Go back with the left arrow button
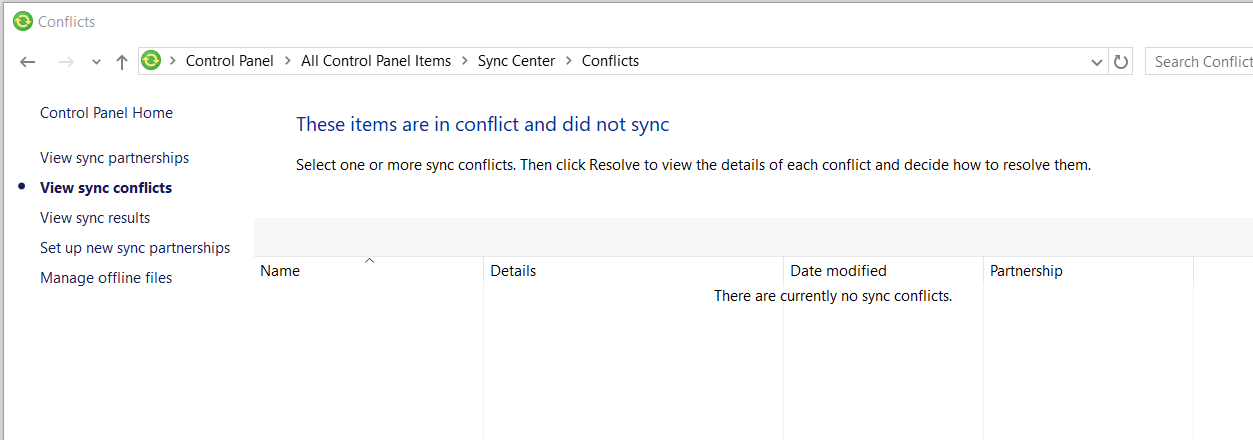The width and height of the screenshot is (1253, 440). click(x=28, y=62)
